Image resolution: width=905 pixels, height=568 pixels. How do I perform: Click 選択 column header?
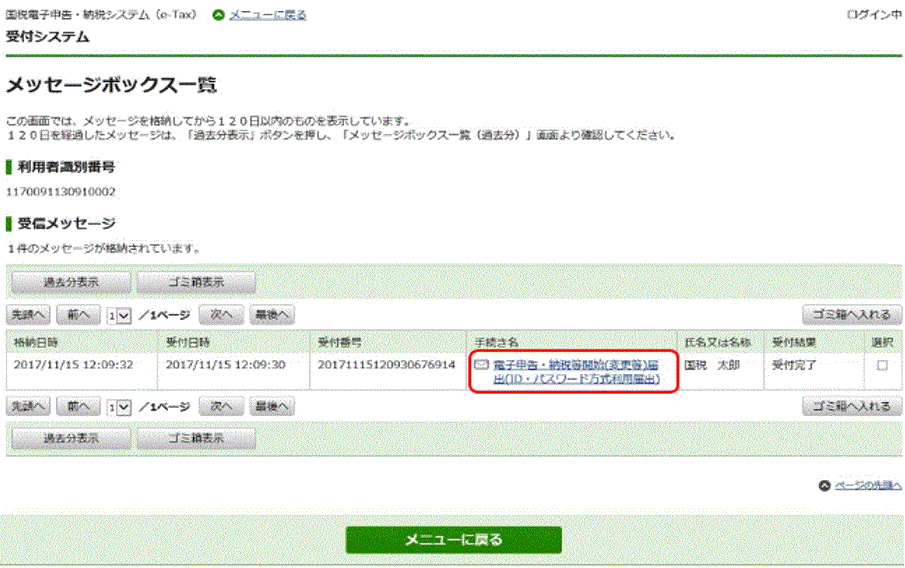882,342
